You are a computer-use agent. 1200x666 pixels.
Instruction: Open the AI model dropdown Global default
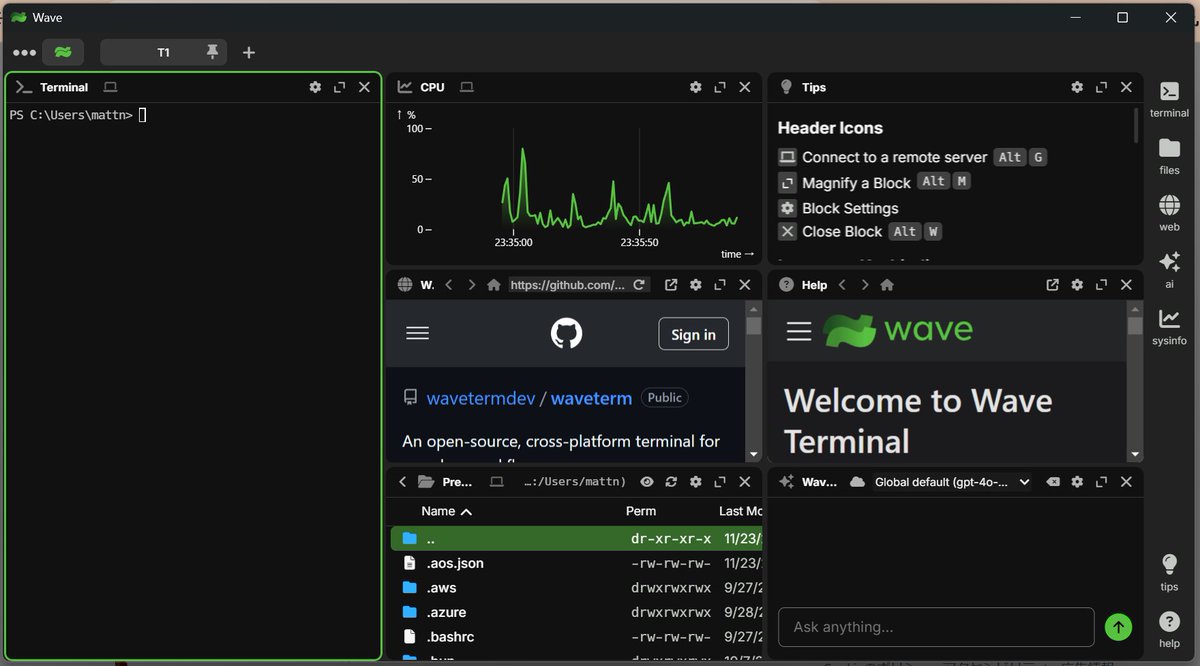tap(952, 482)
